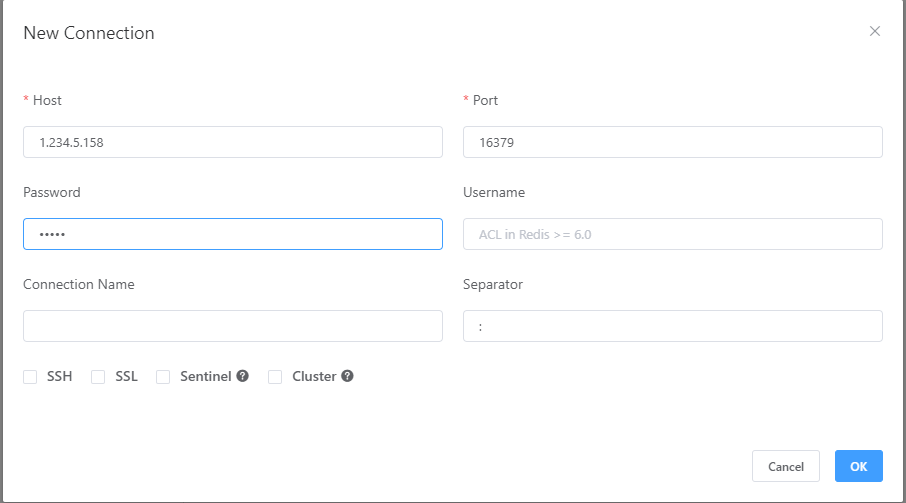Image resolution: width=906 pixels, height=503 pixels.
Task: Enable the SSH checkbox
Action: coord(30,377)
